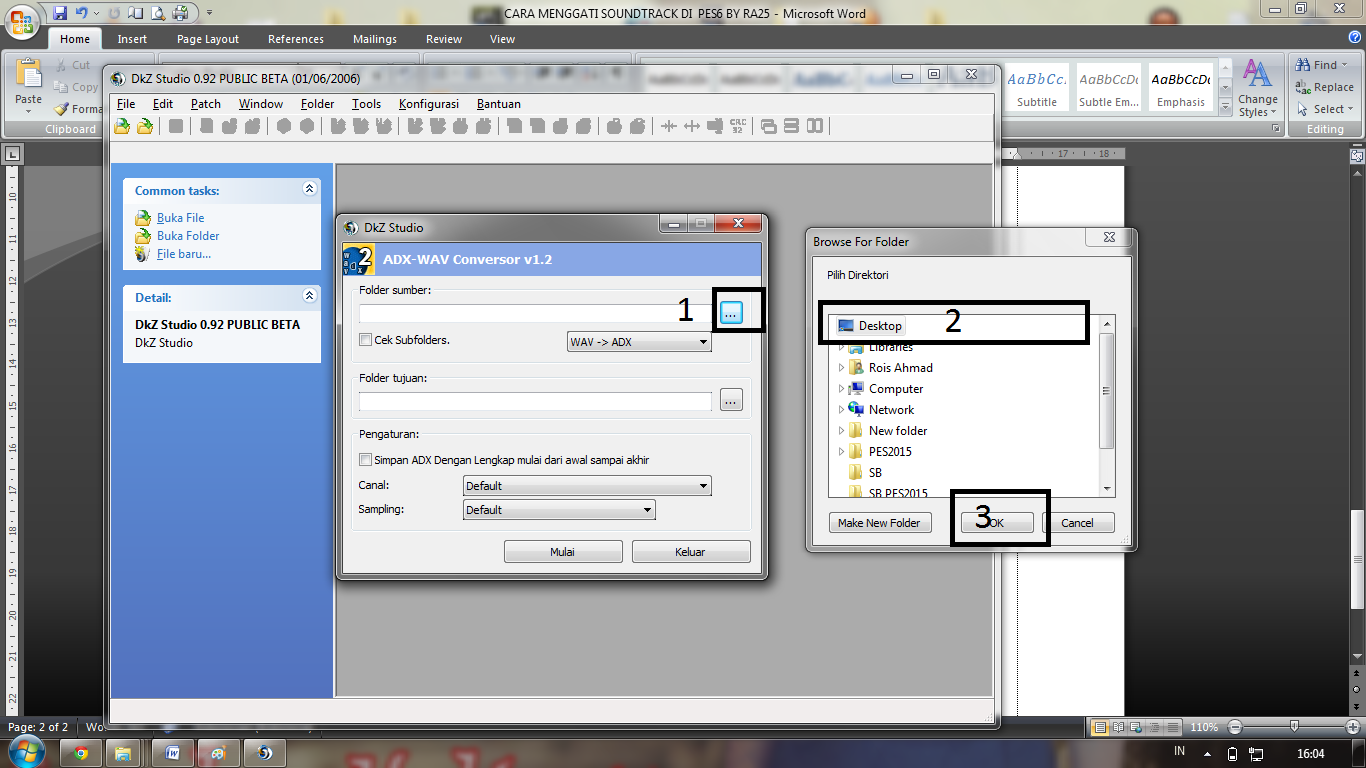Click the Buka Folder link
The height and width of the screenshot is (768, 1366).
[x=188, y=236]
